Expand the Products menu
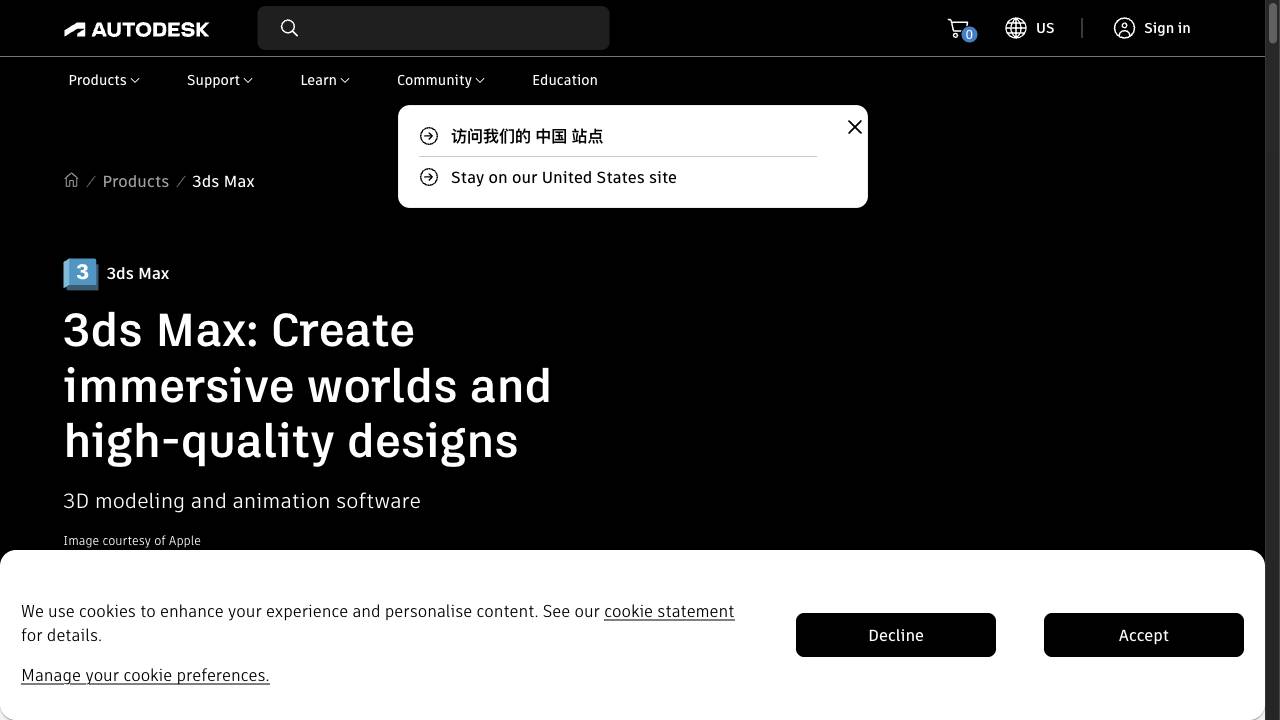Image resolution: width=1280 pixels, height=720 pixels. coord(104,80)
